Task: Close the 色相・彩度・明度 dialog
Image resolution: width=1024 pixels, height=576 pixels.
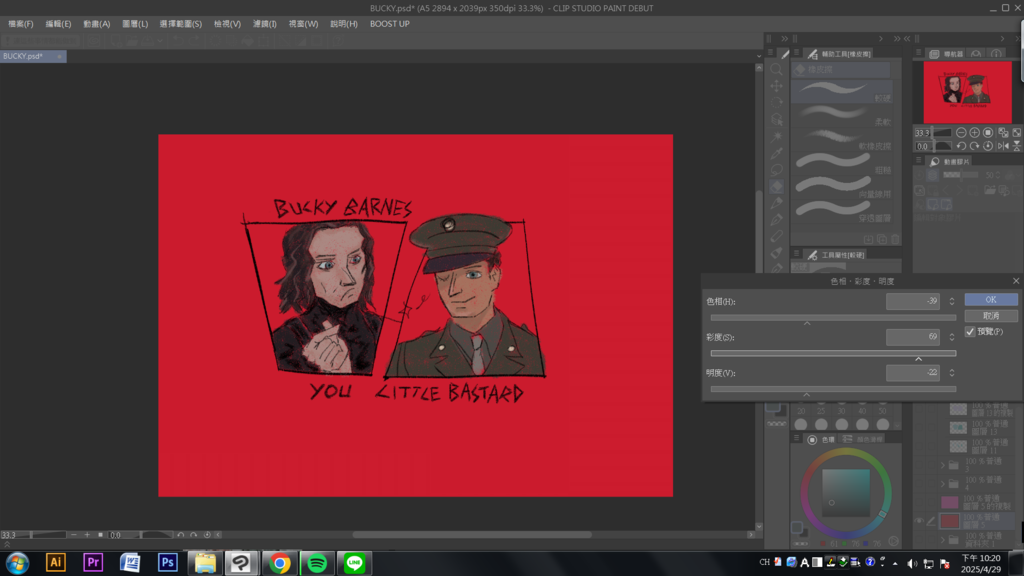Action: (x=1016, y=281)
